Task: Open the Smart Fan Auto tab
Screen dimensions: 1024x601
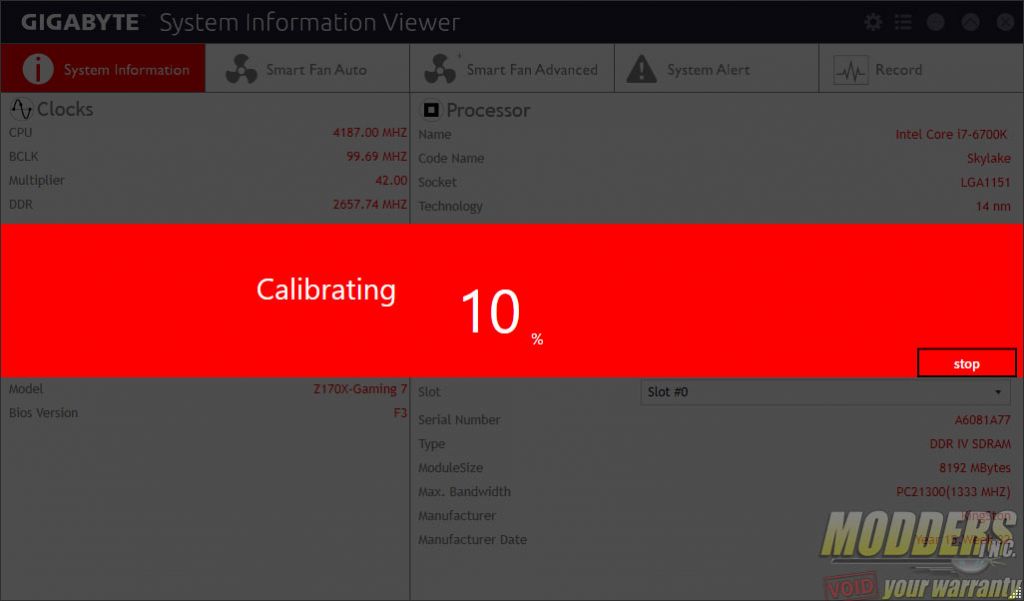Action: point(308,69)
